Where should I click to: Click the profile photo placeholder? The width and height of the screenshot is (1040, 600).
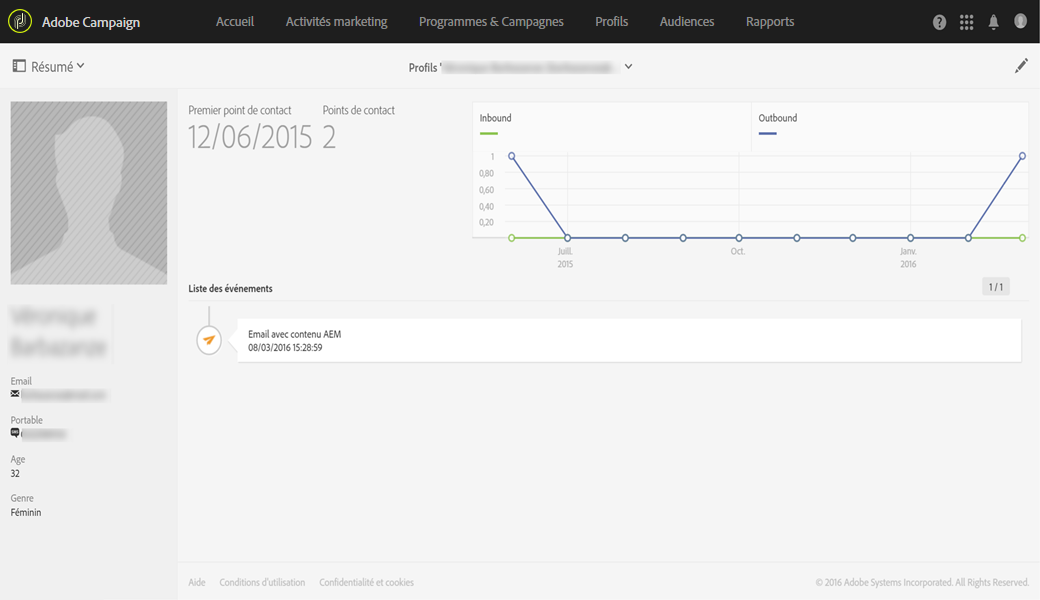click(88, 192)
